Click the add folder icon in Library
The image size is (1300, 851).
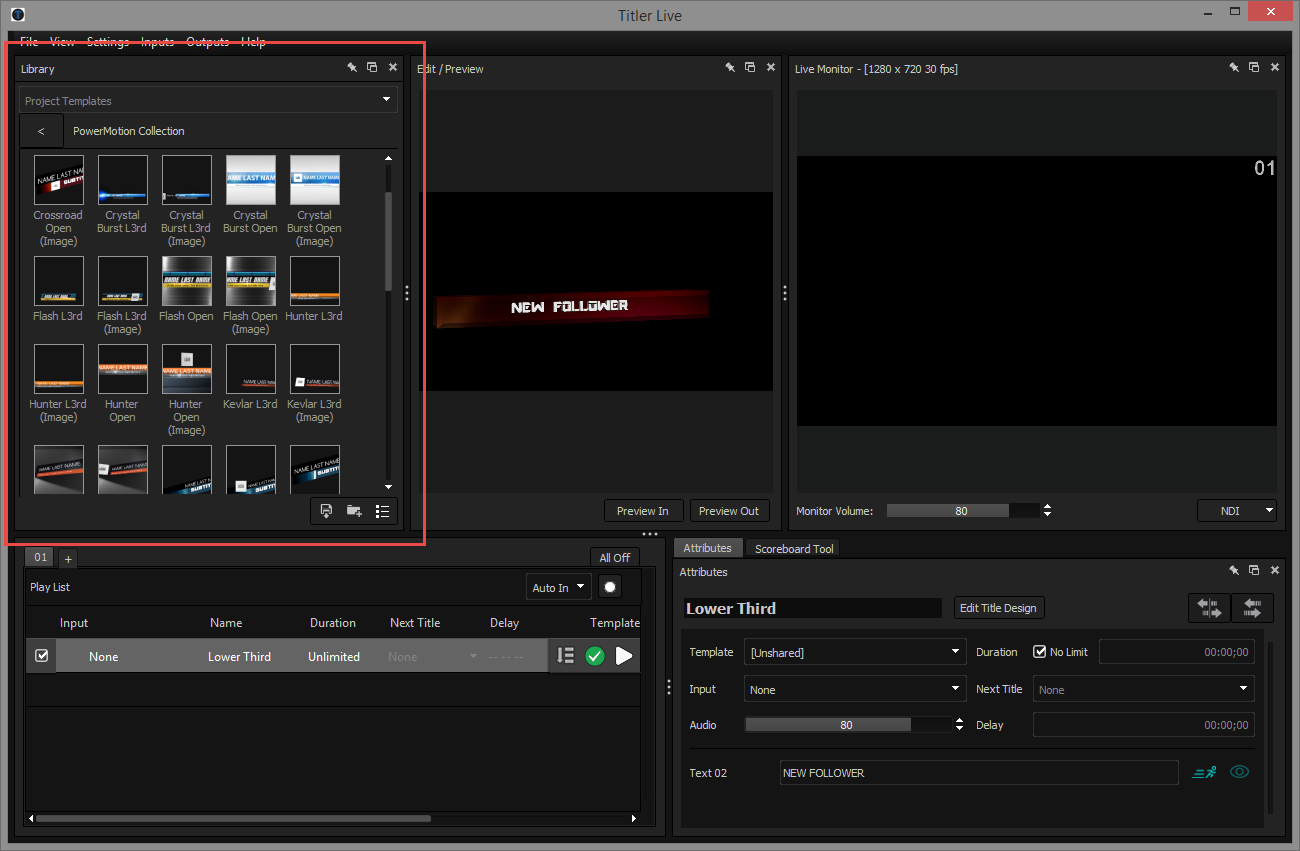[x=354, y=511]
